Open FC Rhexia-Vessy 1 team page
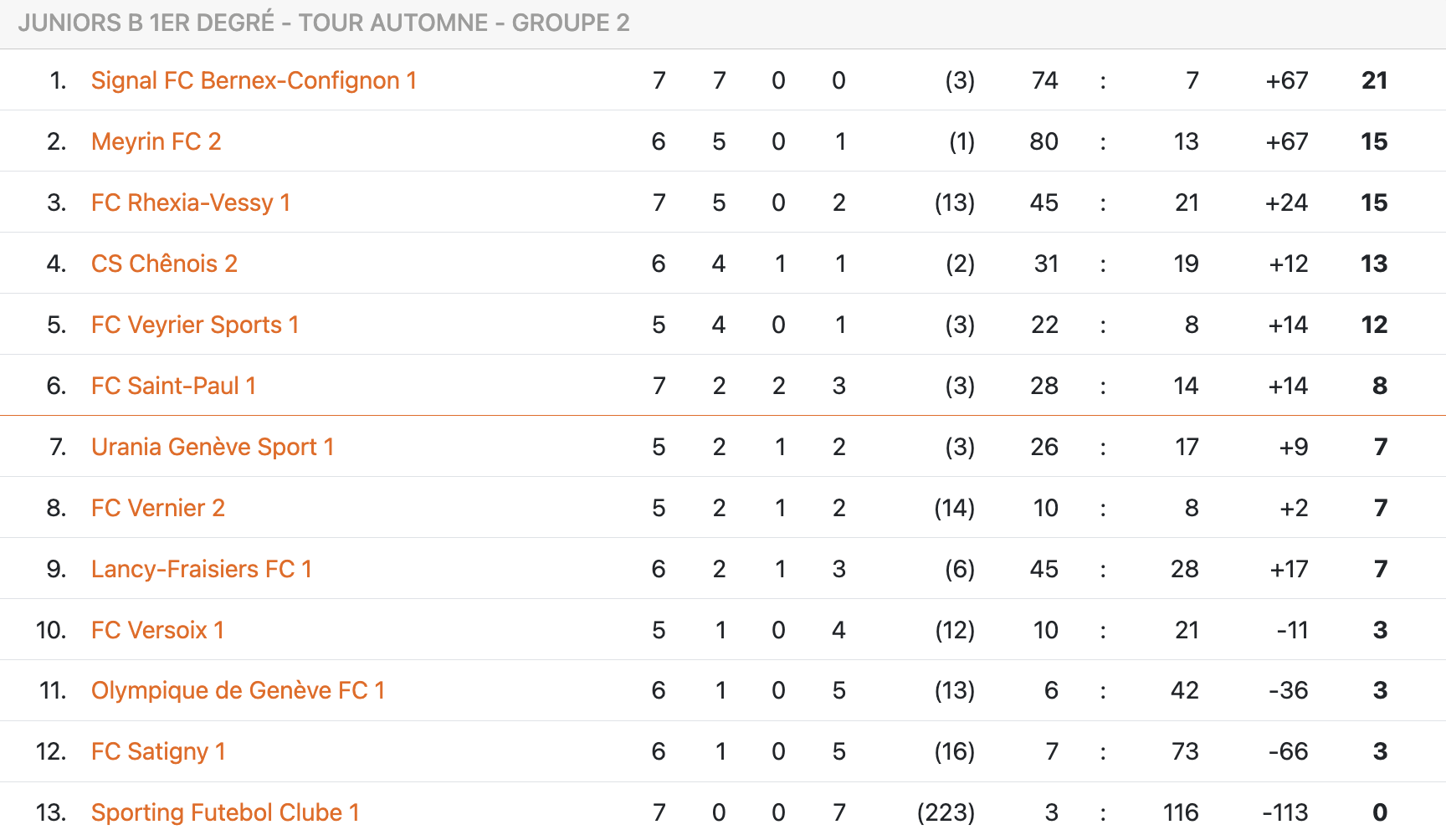Screen dimensions: 1446x840 [190, 202]
